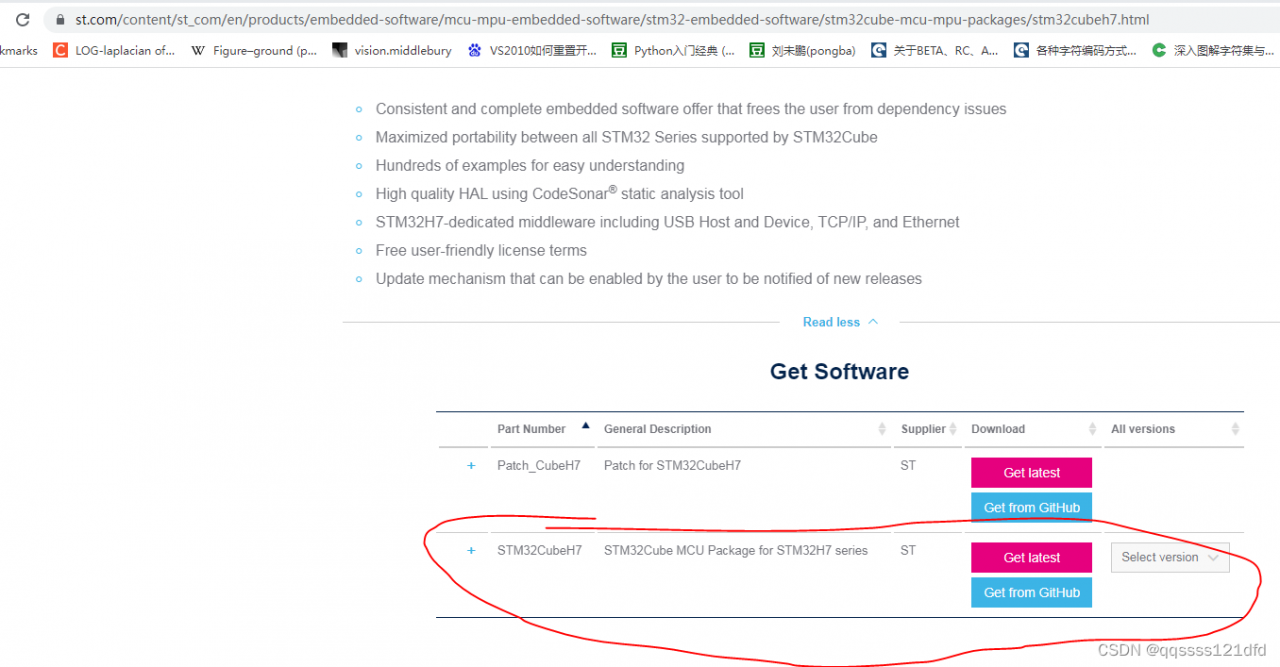
Task: Click 'Hundreds of examples for easy understanding'
Action: [x=530, y=166]
